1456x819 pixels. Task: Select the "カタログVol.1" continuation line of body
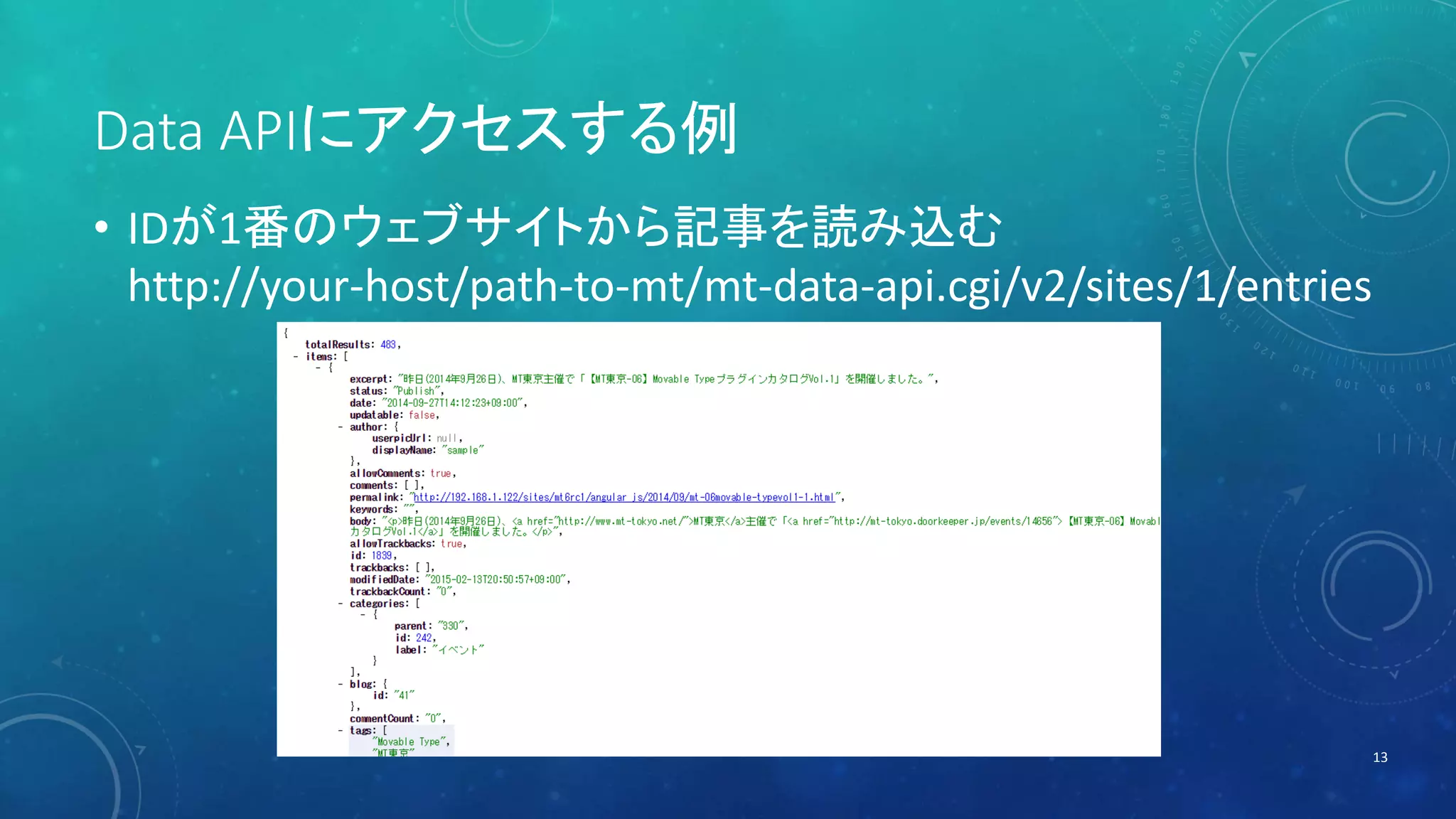pyautogui.click(x=456, y=532)
